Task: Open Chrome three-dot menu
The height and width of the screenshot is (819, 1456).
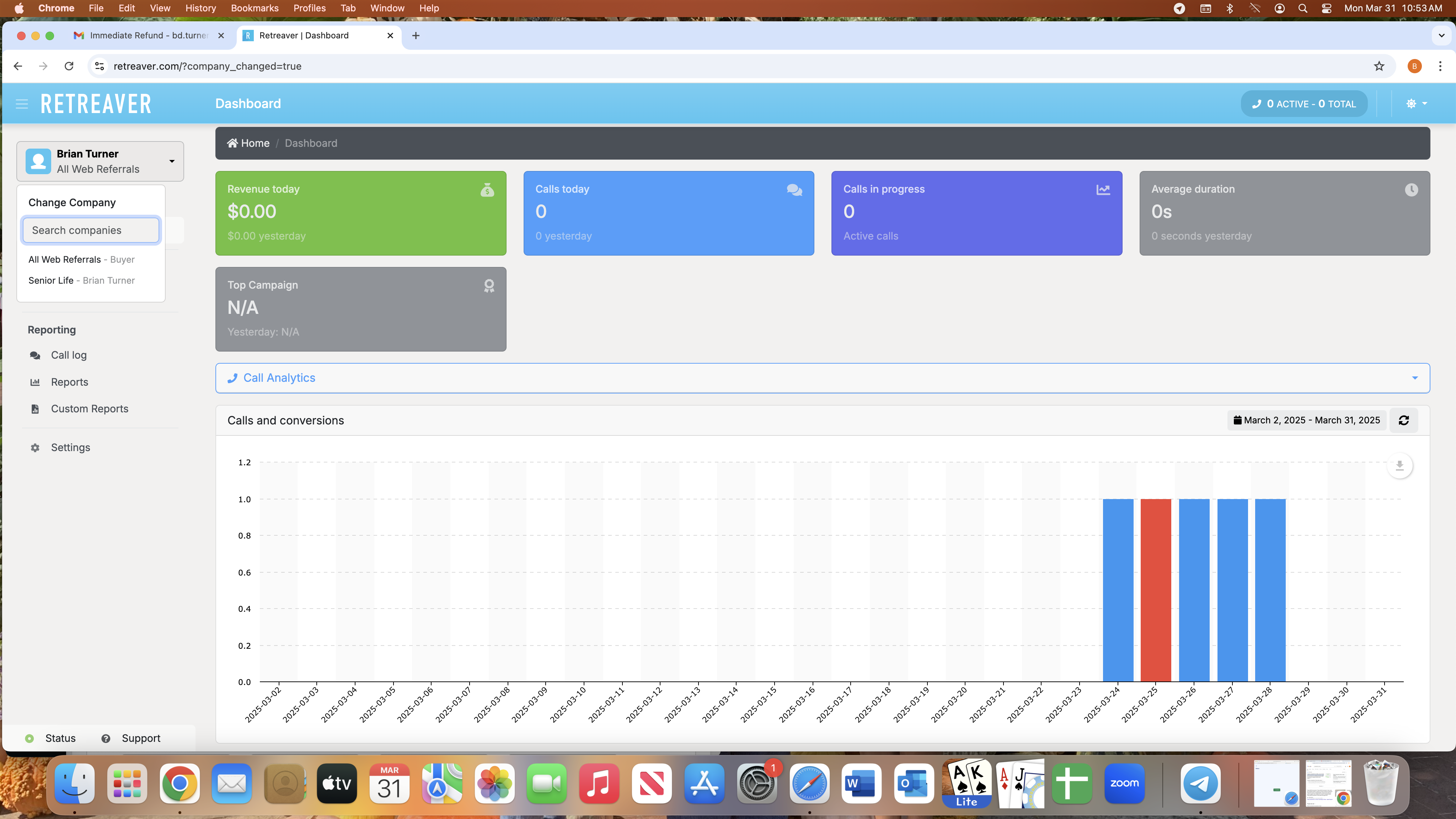Action: pyautogui.click(x=1440, y=66)
